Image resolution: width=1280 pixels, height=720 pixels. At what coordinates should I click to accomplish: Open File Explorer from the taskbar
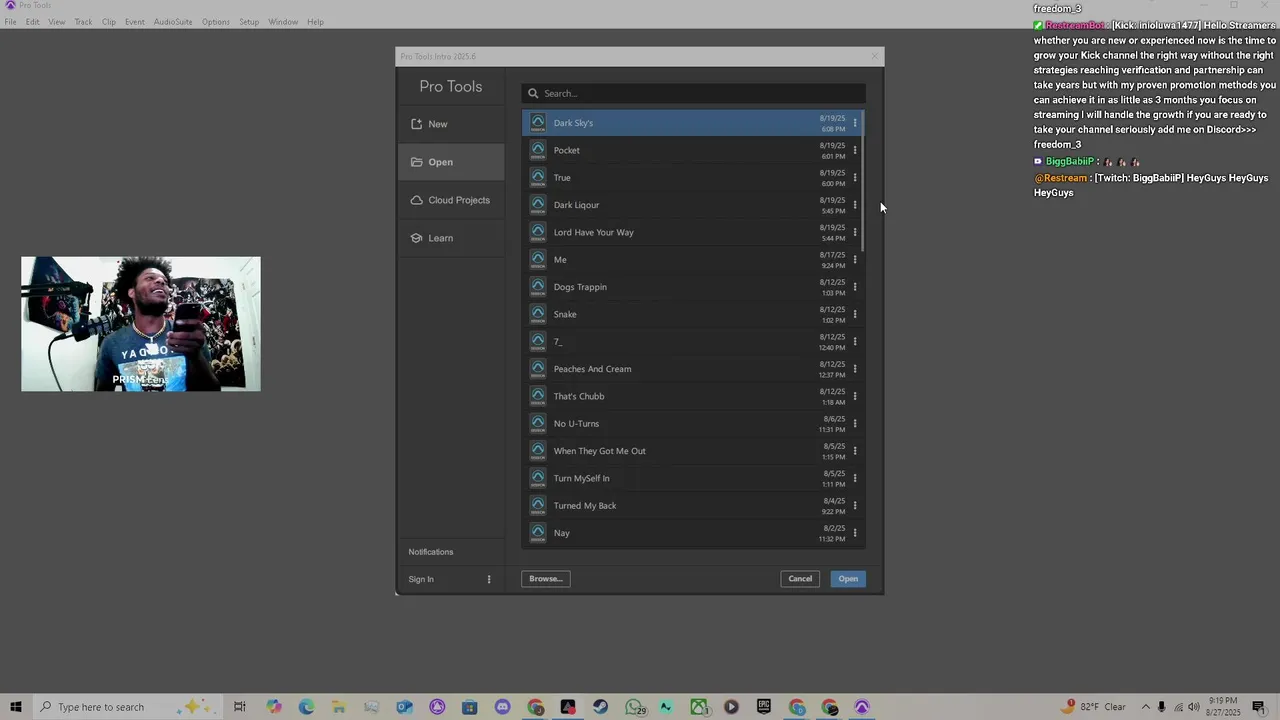339,707
